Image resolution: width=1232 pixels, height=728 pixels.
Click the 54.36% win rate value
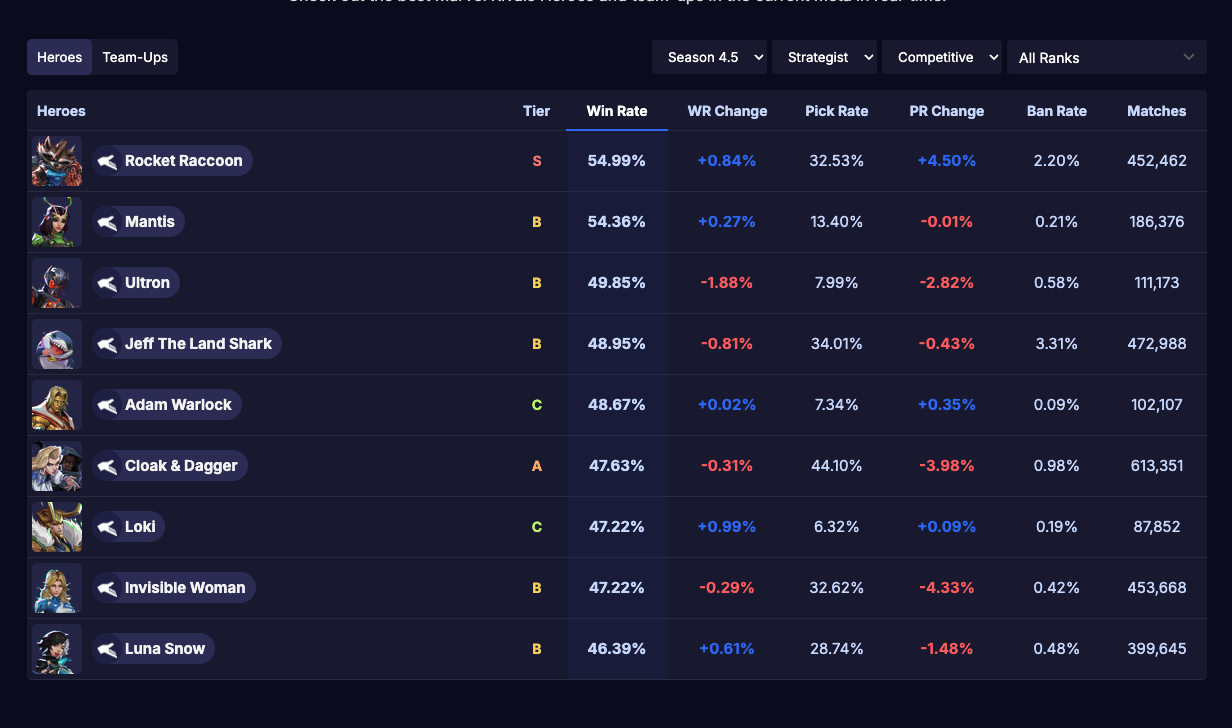[617, 222]
